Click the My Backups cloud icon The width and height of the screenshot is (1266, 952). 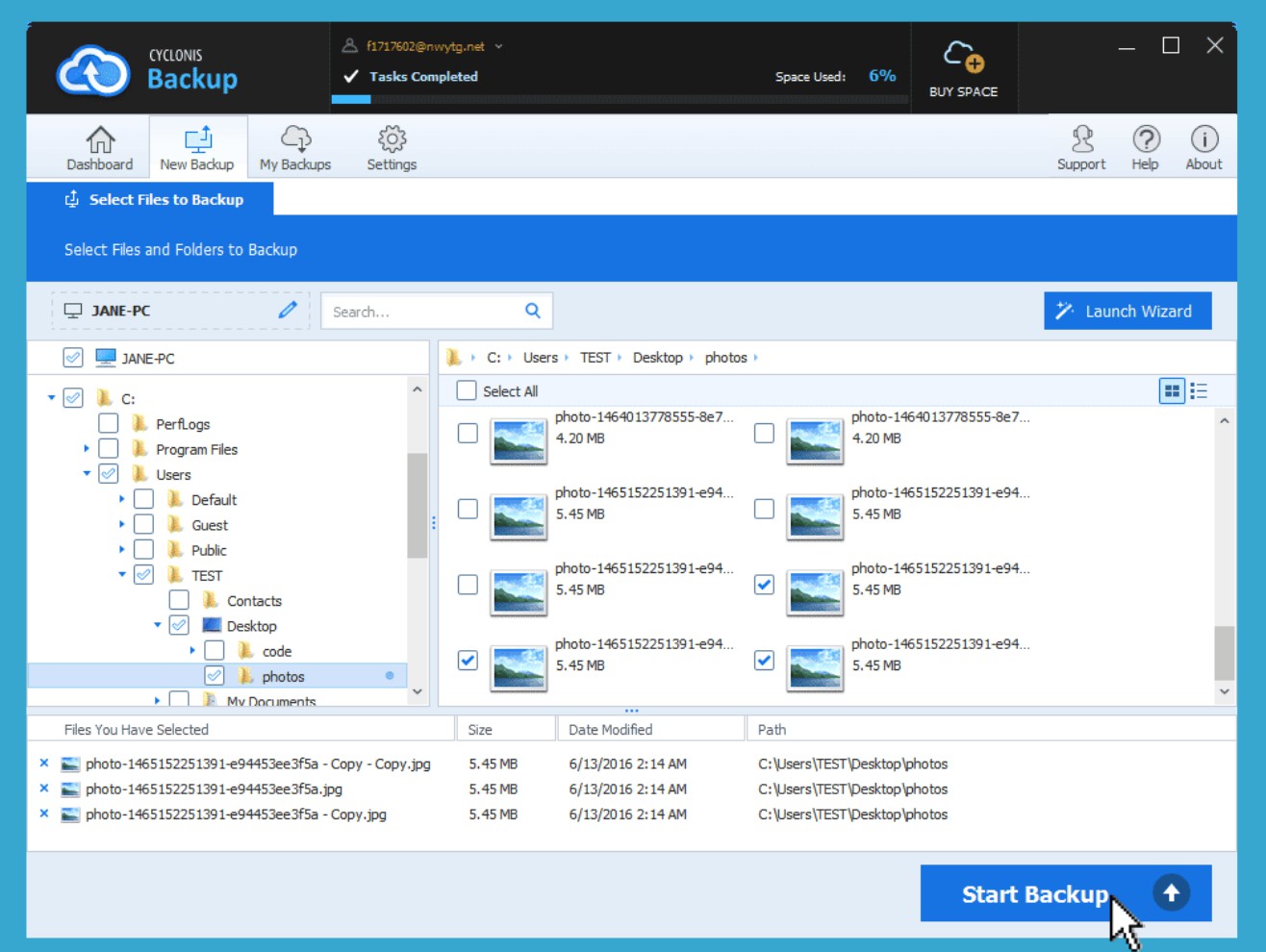pyautogui.click(x=295, y=140)
